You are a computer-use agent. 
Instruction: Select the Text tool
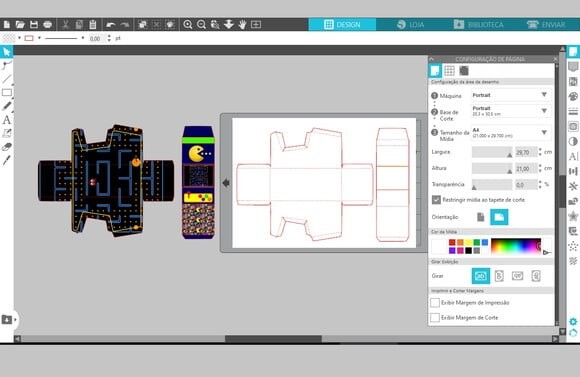[7, 120]
